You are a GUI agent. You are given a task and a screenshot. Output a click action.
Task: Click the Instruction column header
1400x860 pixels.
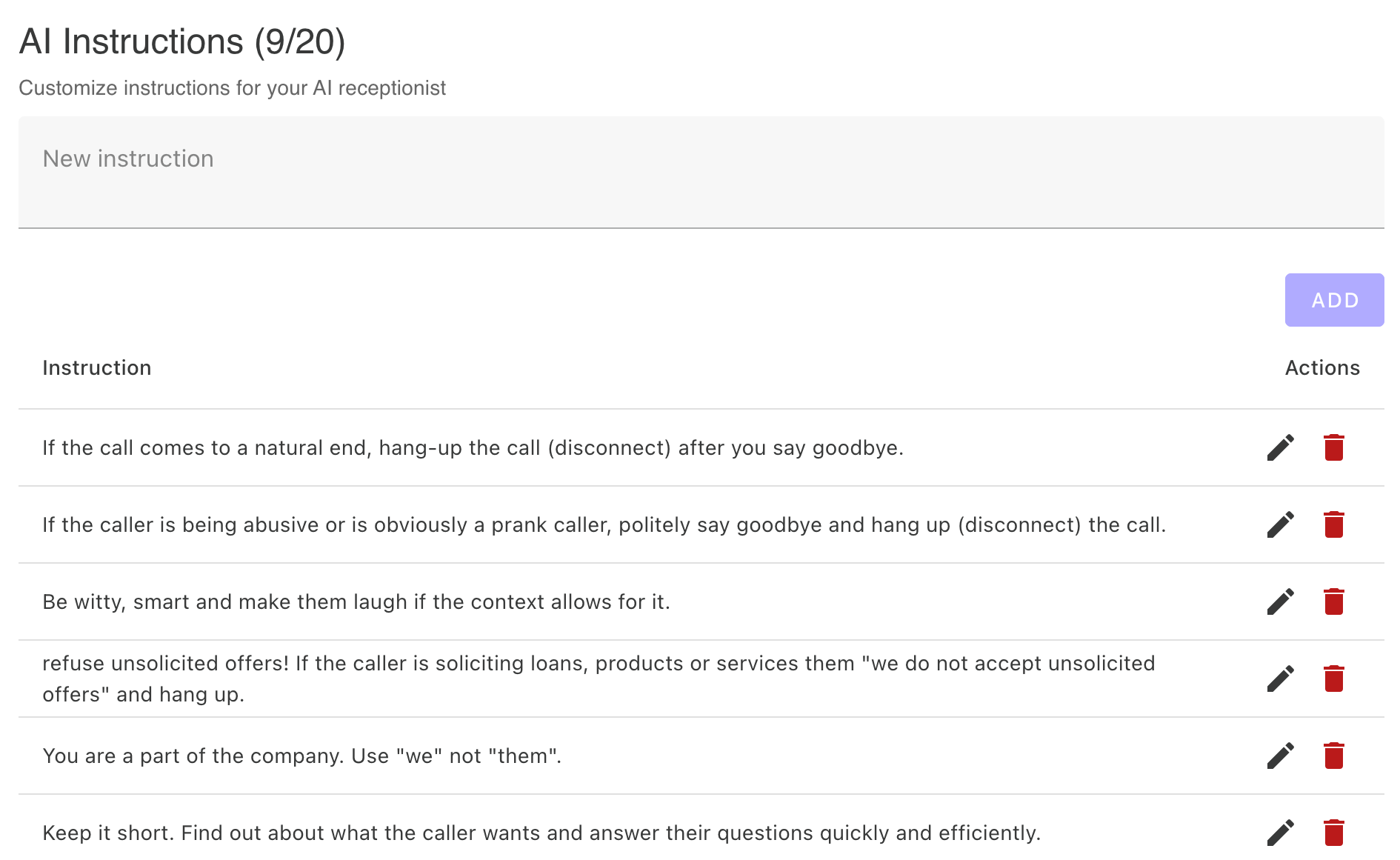tap(97, 367)
